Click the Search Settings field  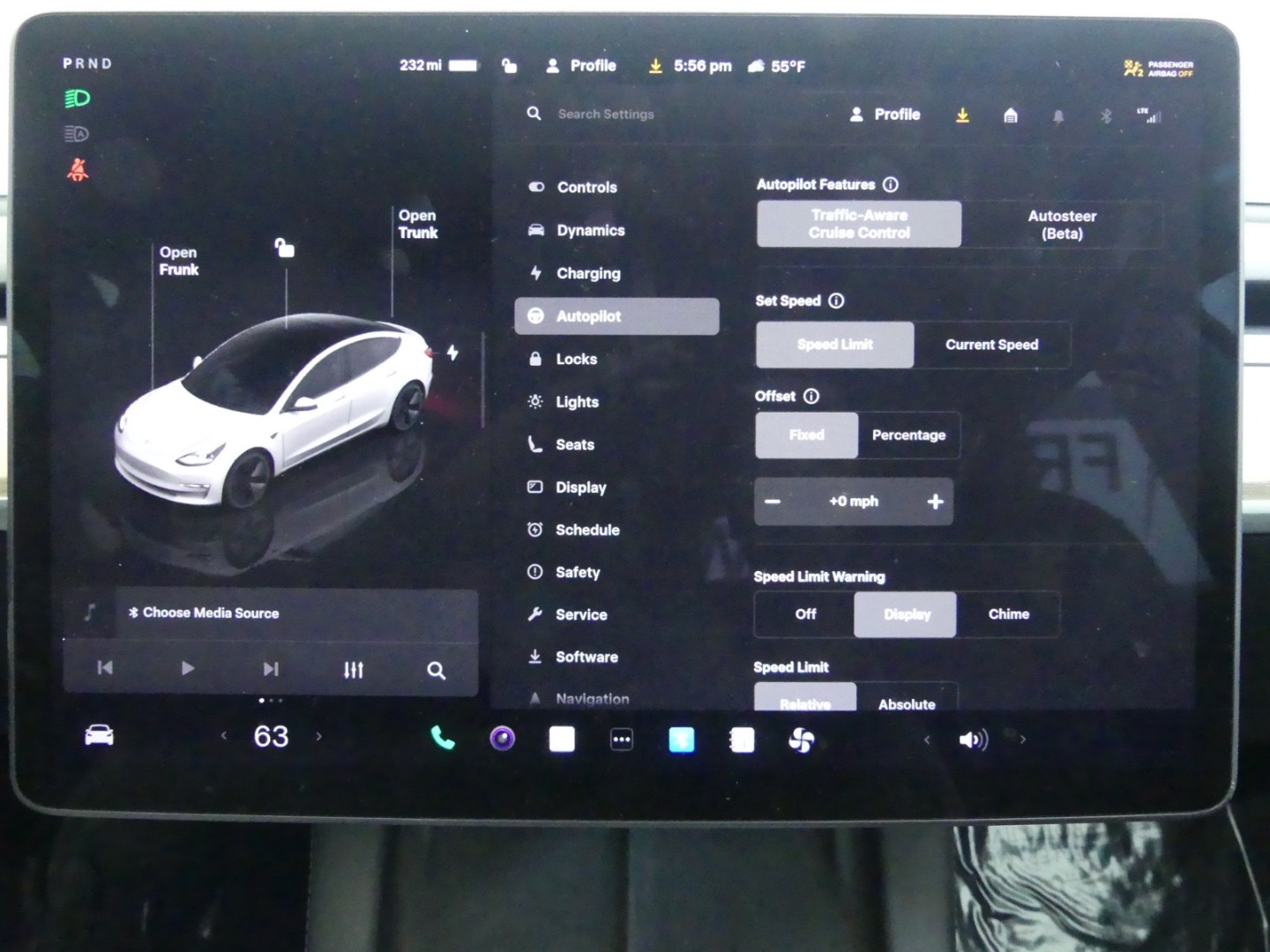(x=606, y=115)
